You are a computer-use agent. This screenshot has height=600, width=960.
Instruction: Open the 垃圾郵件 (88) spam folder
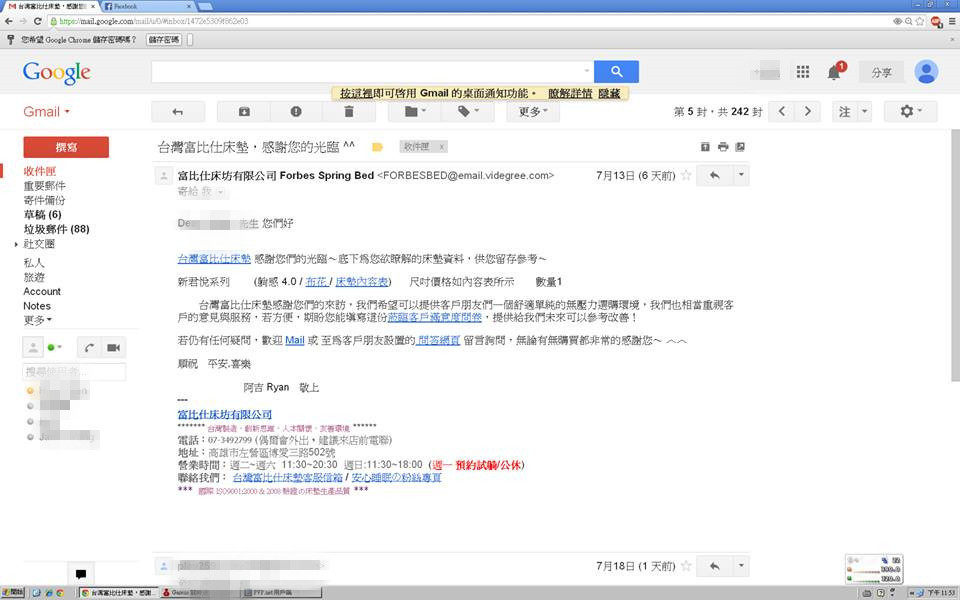click(56, 229)
